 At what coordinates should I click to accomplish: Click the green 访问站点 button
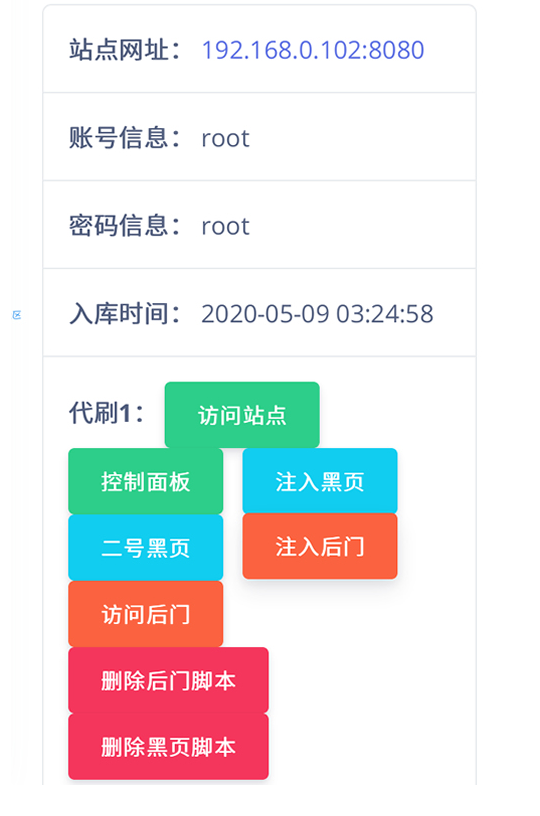[x=242, y=415]
